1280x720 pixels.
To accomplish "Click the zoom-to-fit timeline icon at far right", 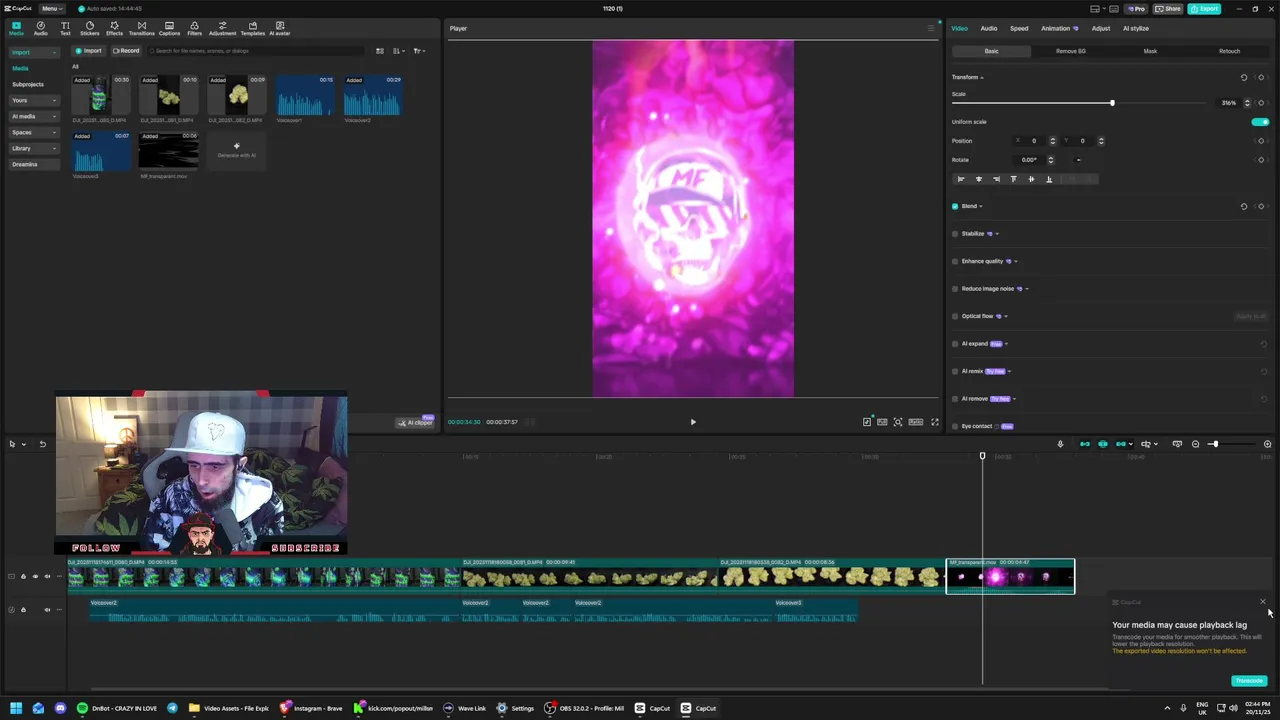I will 1267,444.
